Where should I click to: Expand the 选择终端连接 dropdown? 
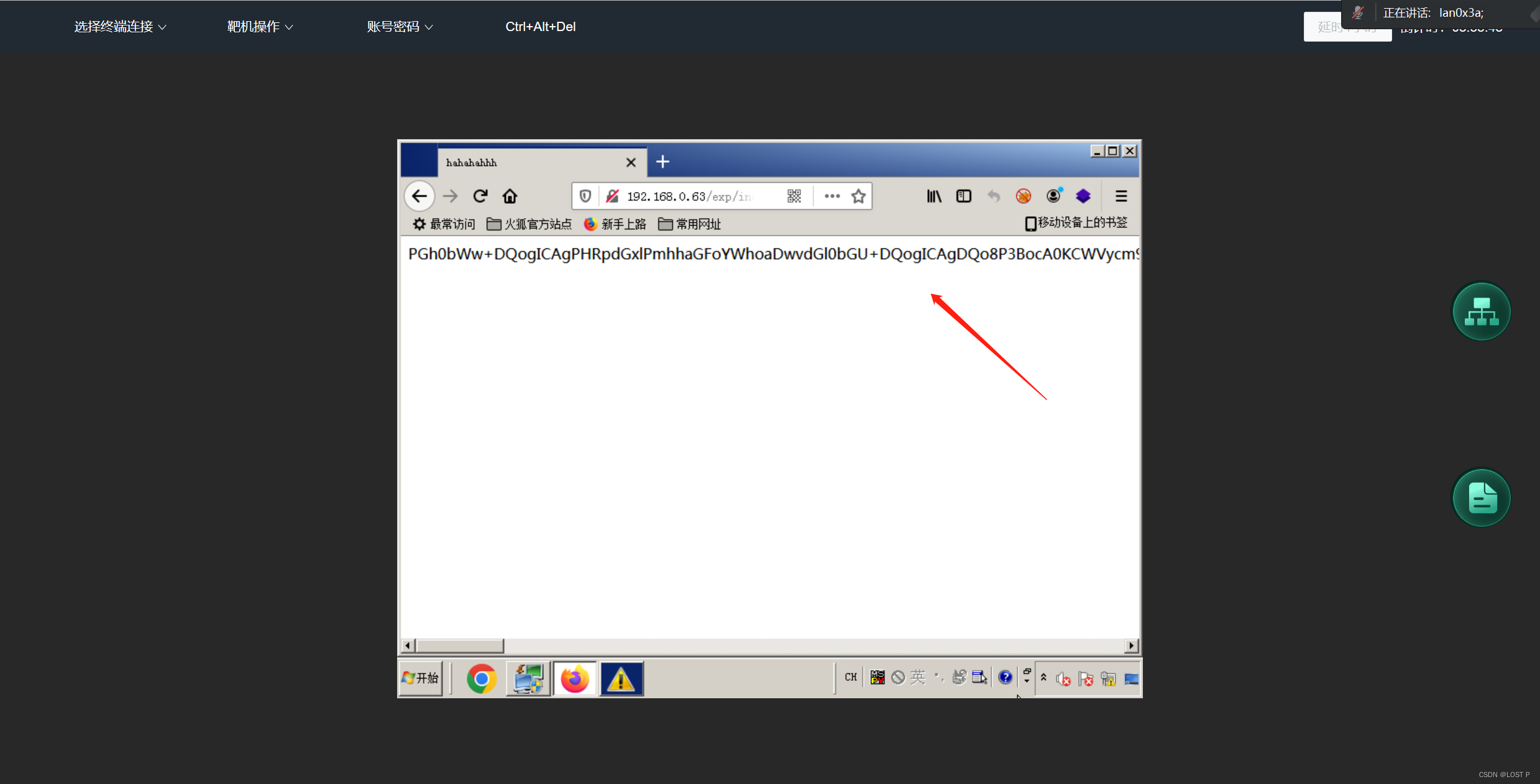[x=120, y=27]
